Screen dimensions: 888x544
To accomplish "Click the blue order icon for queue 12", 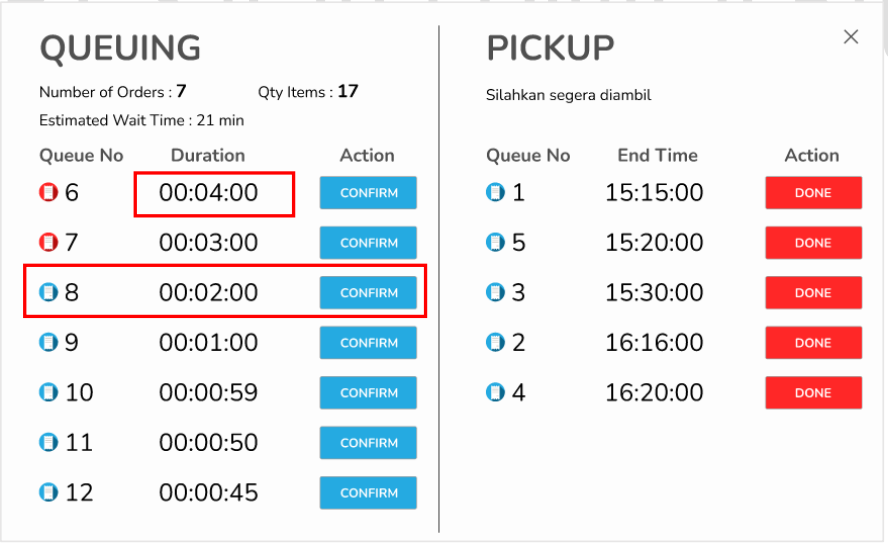I will pyautogui.click(x=48, y=493).
